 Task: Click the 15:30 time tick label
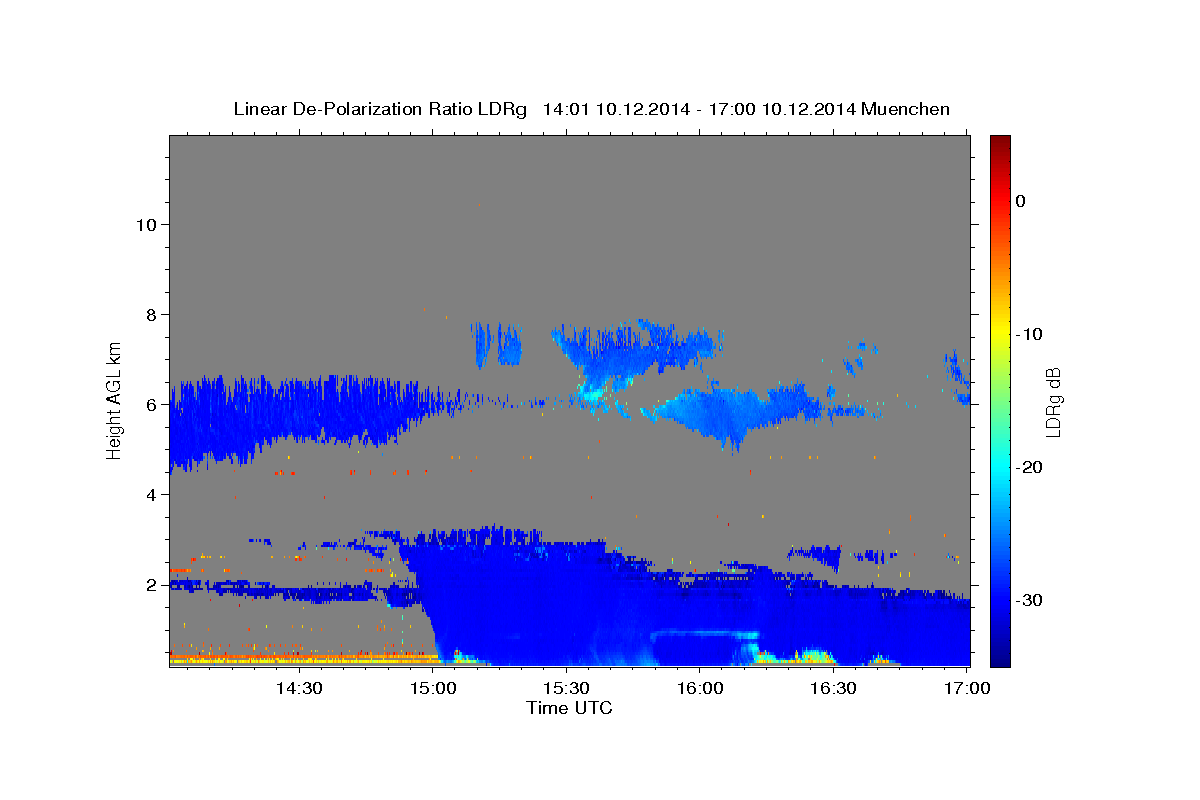click(x=566, y=689)
